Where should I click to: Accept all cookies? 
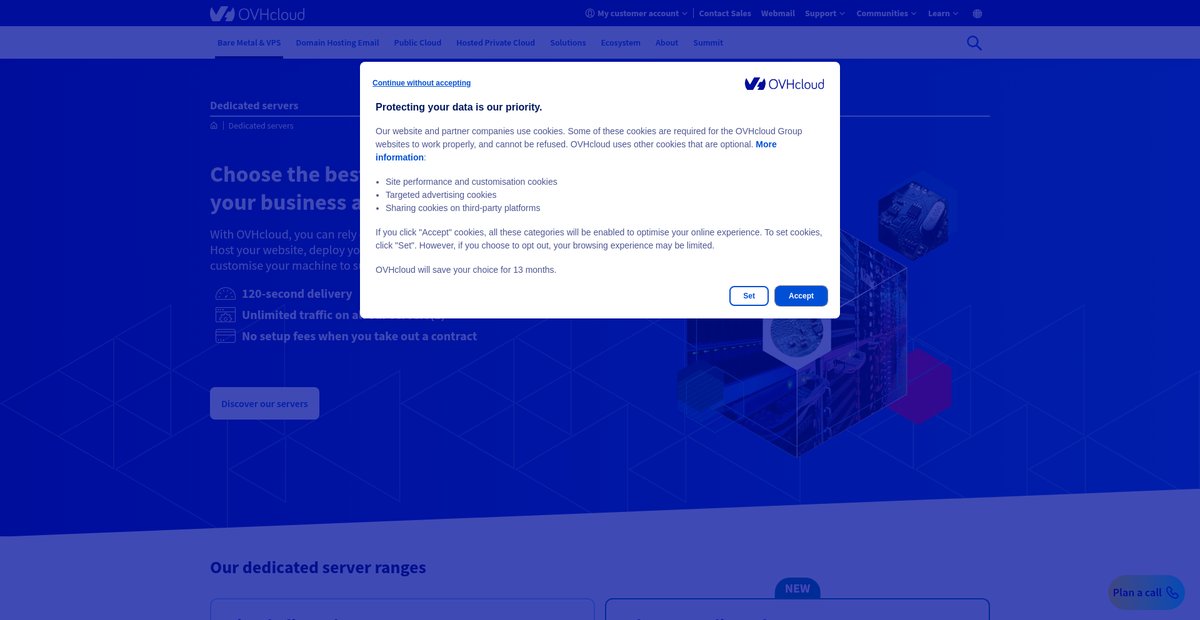click(x=801, y=296)
